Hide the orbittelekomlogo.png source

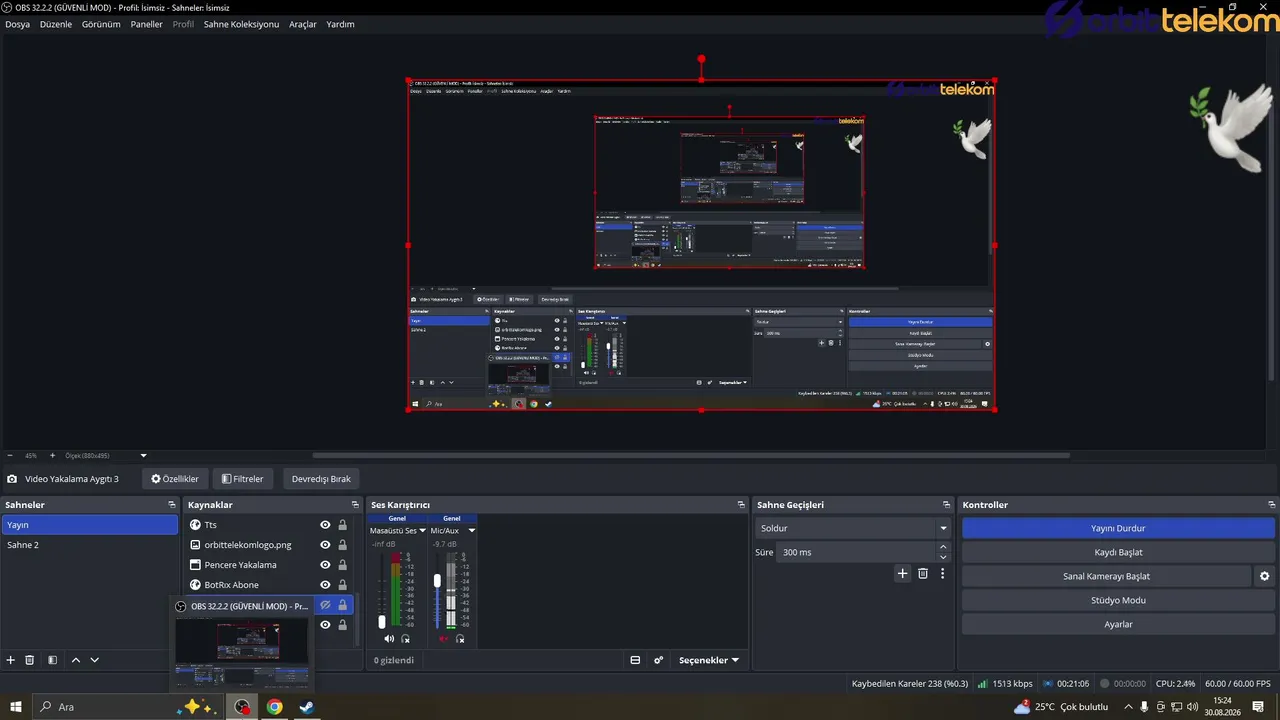click(x=325, y=545)
